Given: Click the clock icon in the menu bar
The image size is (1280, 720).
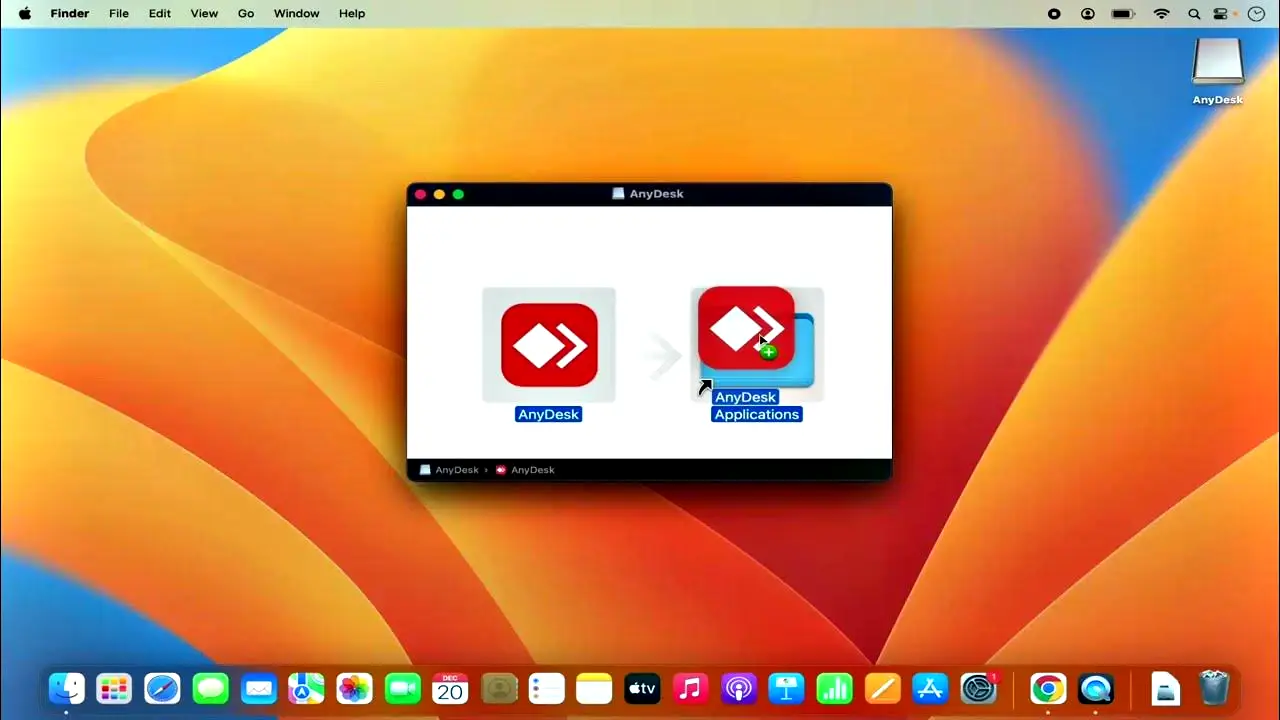Looking at the screenshot, I should coord(1256,14).
